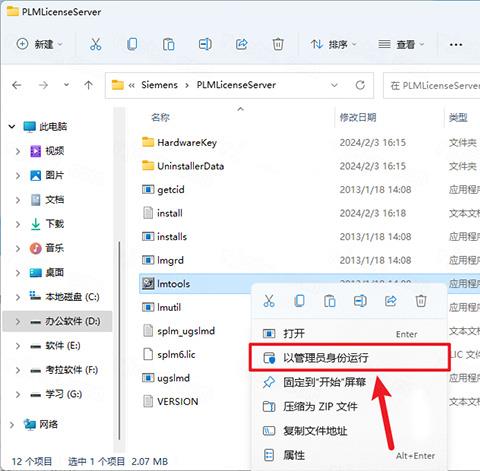
Task: Click the Copy icon in the context menu
Action: pos(299,301)
